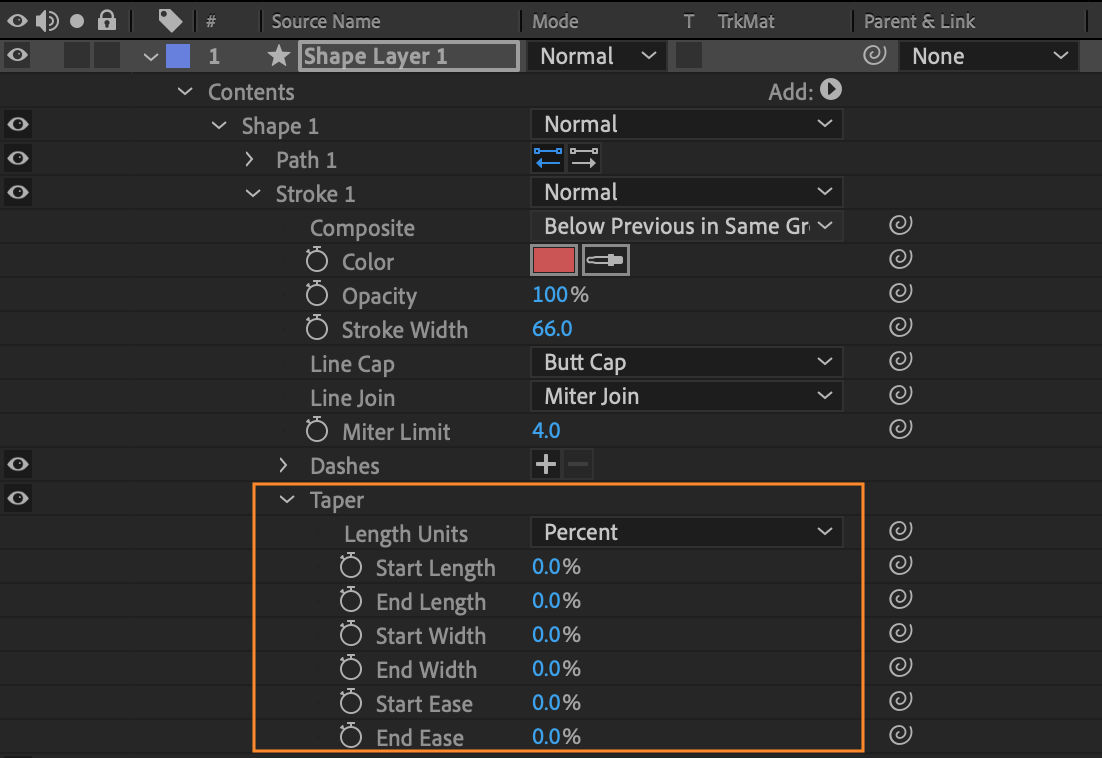Open the Line Cap dropdown showing Butt Cap
The height and width of the screenshot is (758, 1102).
686,362
